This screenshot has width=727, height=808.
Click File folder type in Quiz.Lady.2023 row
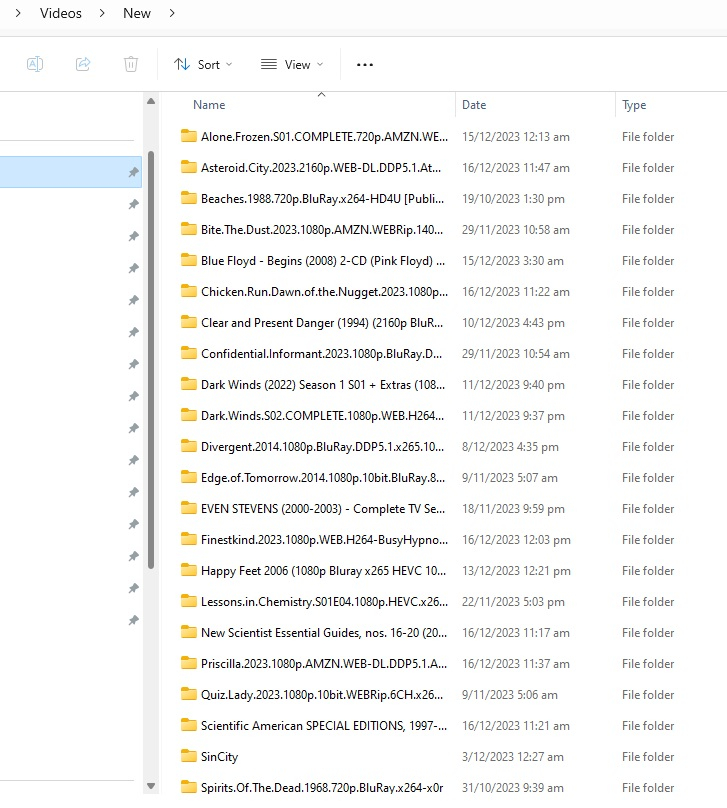click(648, 695)
